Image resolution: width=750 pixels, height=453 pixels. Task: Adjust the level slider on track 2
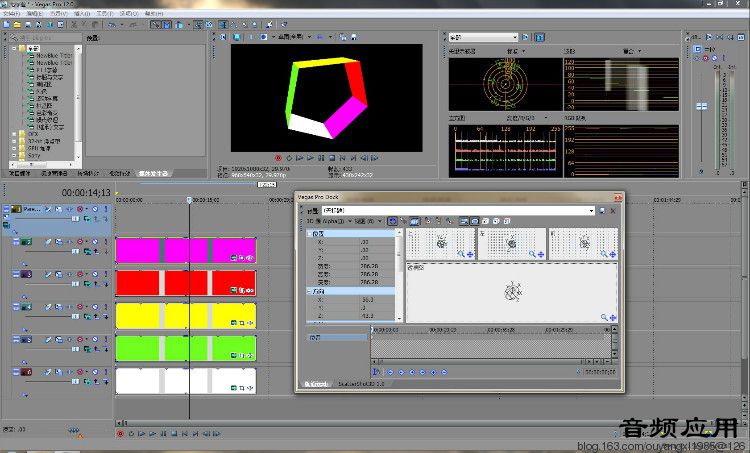pos(75,251)
